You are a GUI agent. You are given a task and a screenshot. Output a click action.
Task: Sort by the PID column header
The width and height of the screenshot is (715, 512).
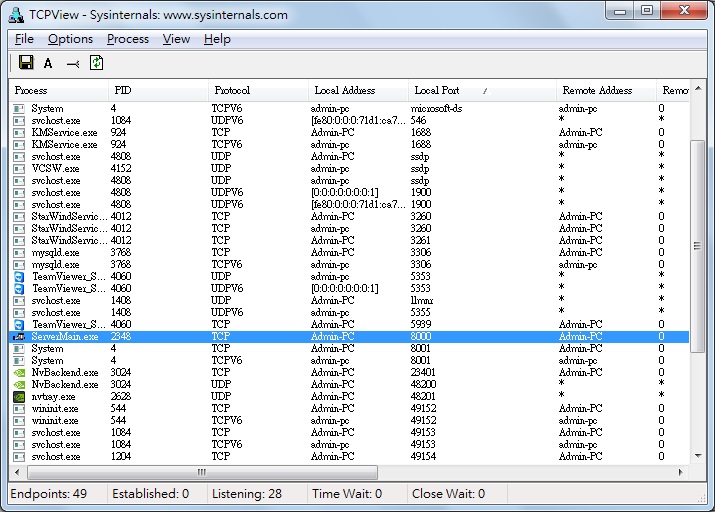[159, 90]
